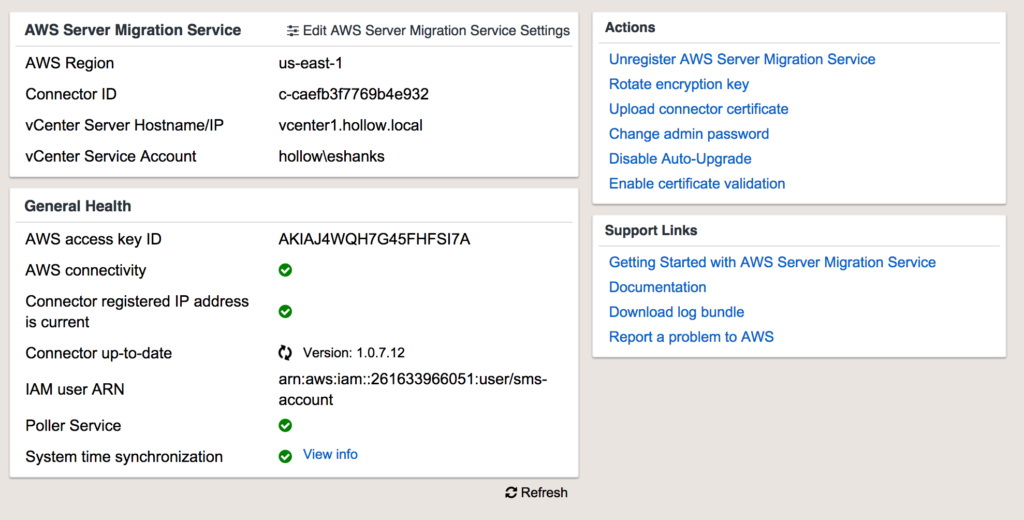The image size is (1024, 520).
Task: Click the Connector up-to-date refresh icon
Action: pyautogui.click(x=285, y=353)
